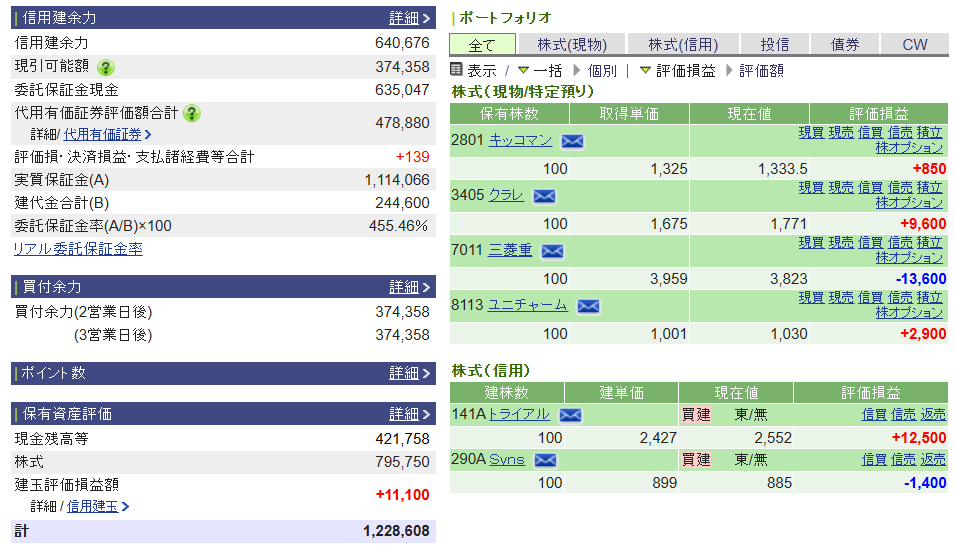This screenshot has width=955, height=553.
Task: Switch to 株式(現物) tab
Action: tap(572, 45)
